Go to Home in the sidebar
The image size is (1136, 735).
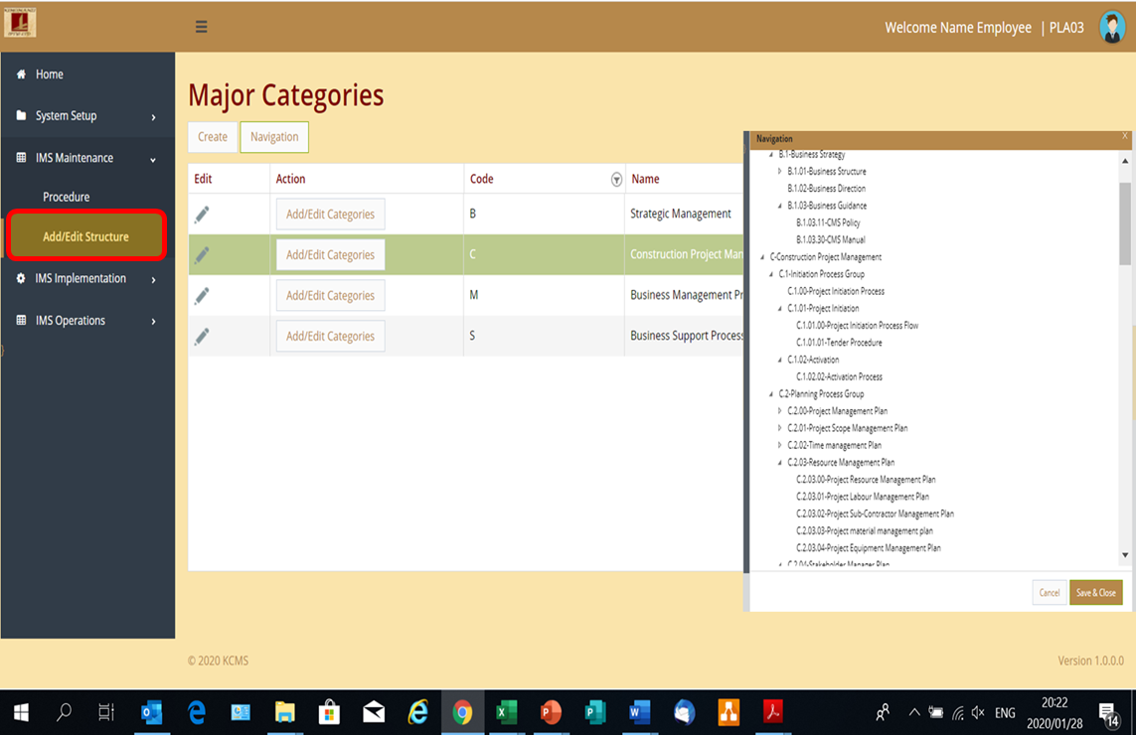coord(49,75)
